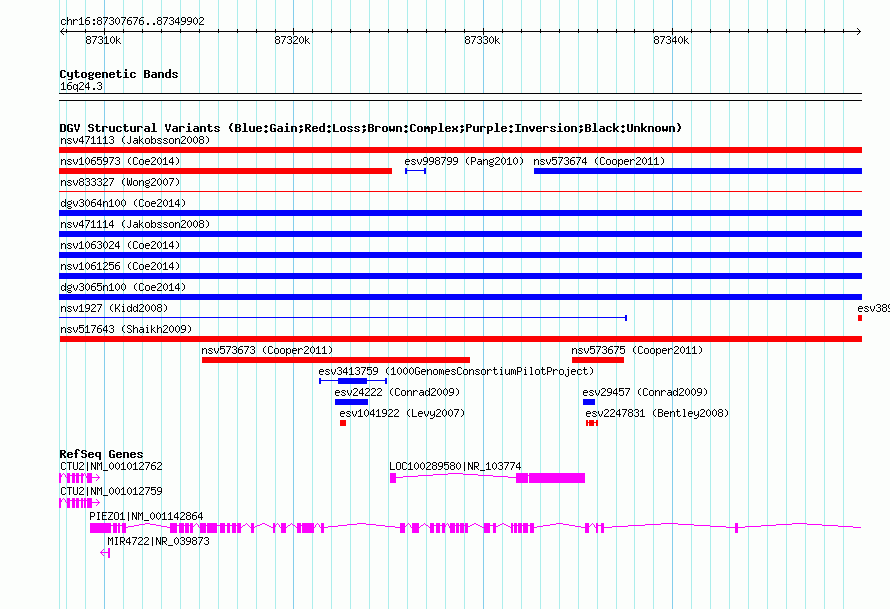This screenshot has width=890, height=609.
Task: Click the dgv3065n100 (Coe2014) label
Action: (123, 287)
